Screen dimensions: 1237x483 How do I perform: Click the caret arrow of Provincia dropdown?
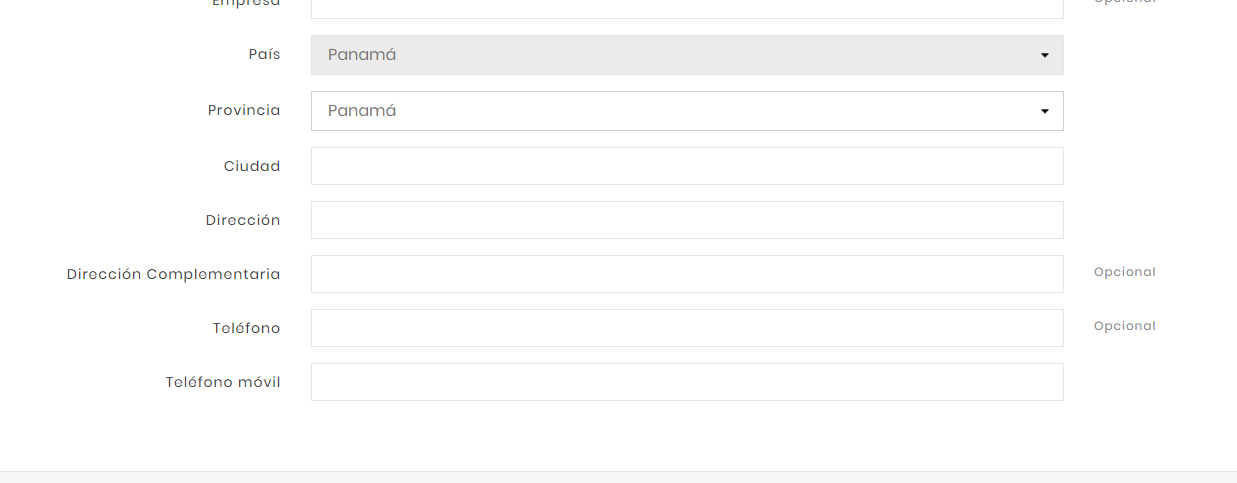coord(1044,111)
